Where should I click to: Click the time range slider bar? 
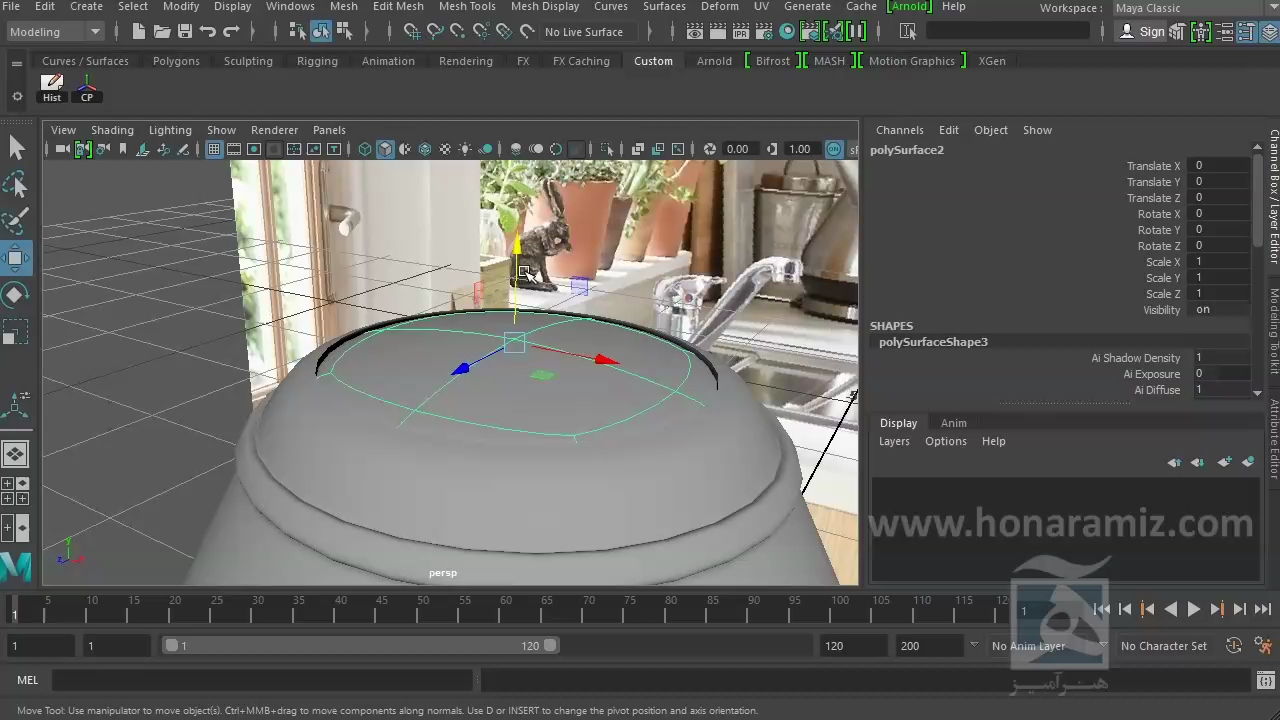tap(361, 646)
